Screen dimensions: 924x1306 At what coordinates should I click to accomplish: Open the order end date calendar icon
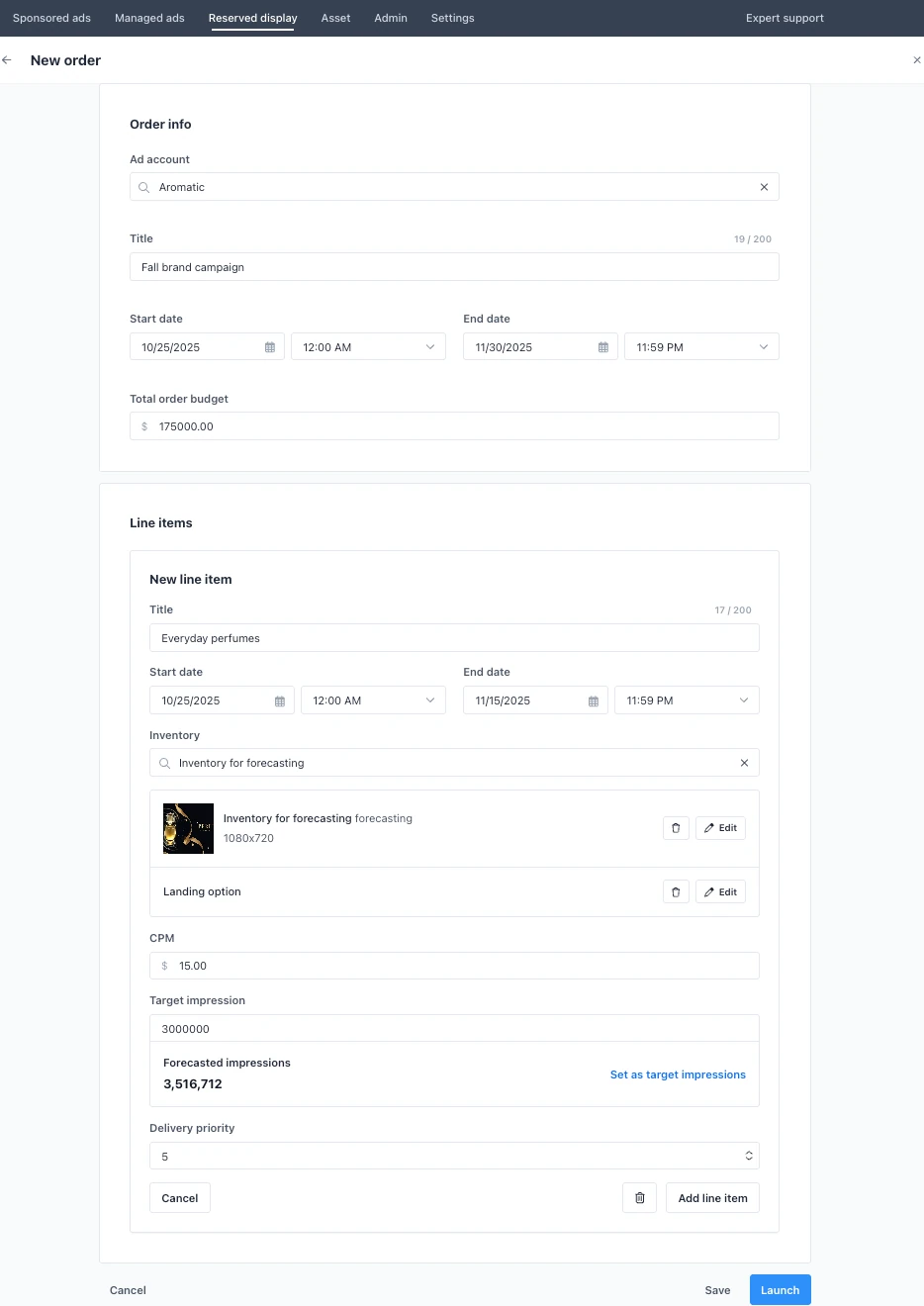pyautogui.click(x=603, y=347)
